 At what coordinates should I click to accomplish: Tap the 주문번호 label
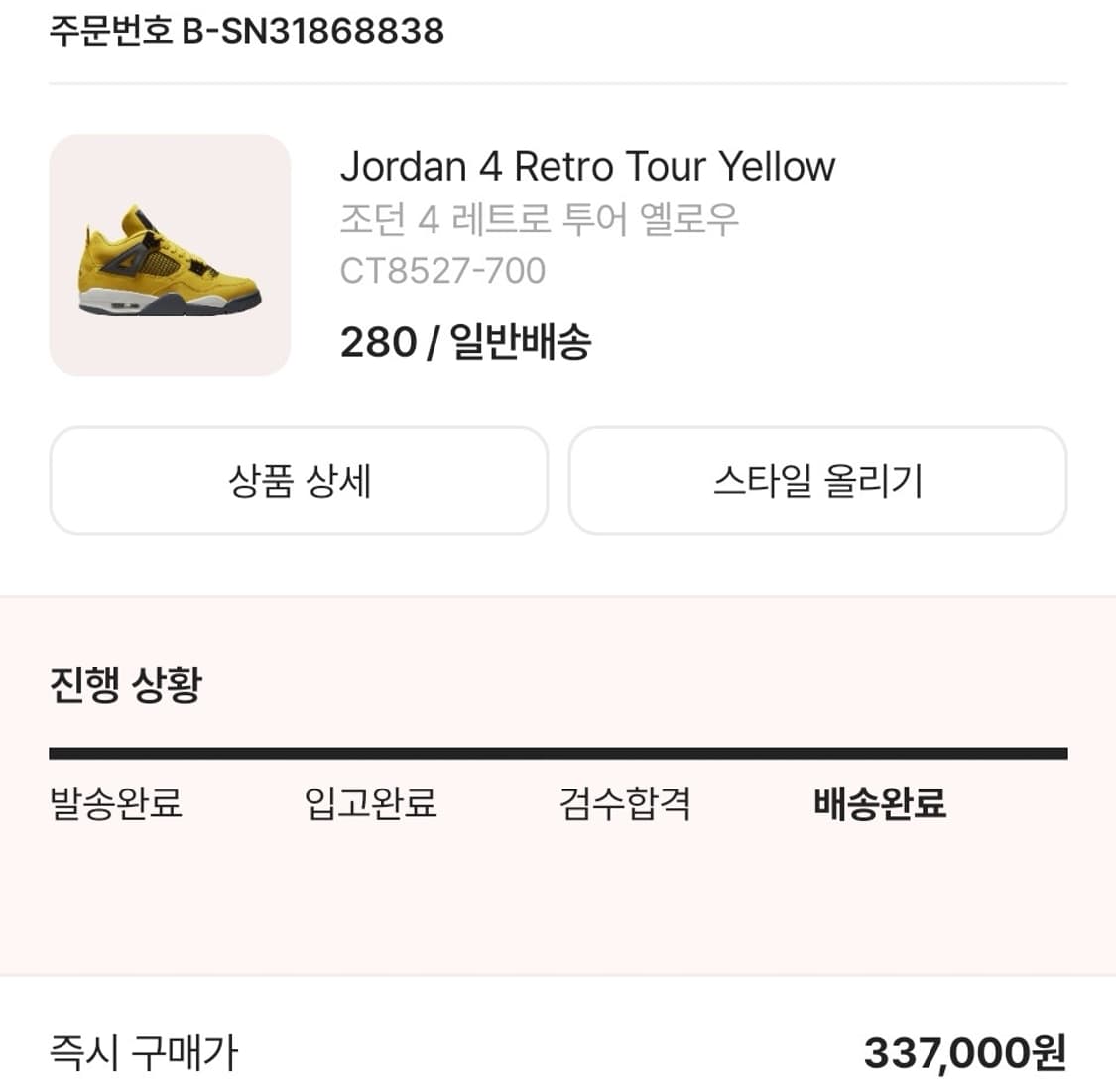[x=110, y=31]
